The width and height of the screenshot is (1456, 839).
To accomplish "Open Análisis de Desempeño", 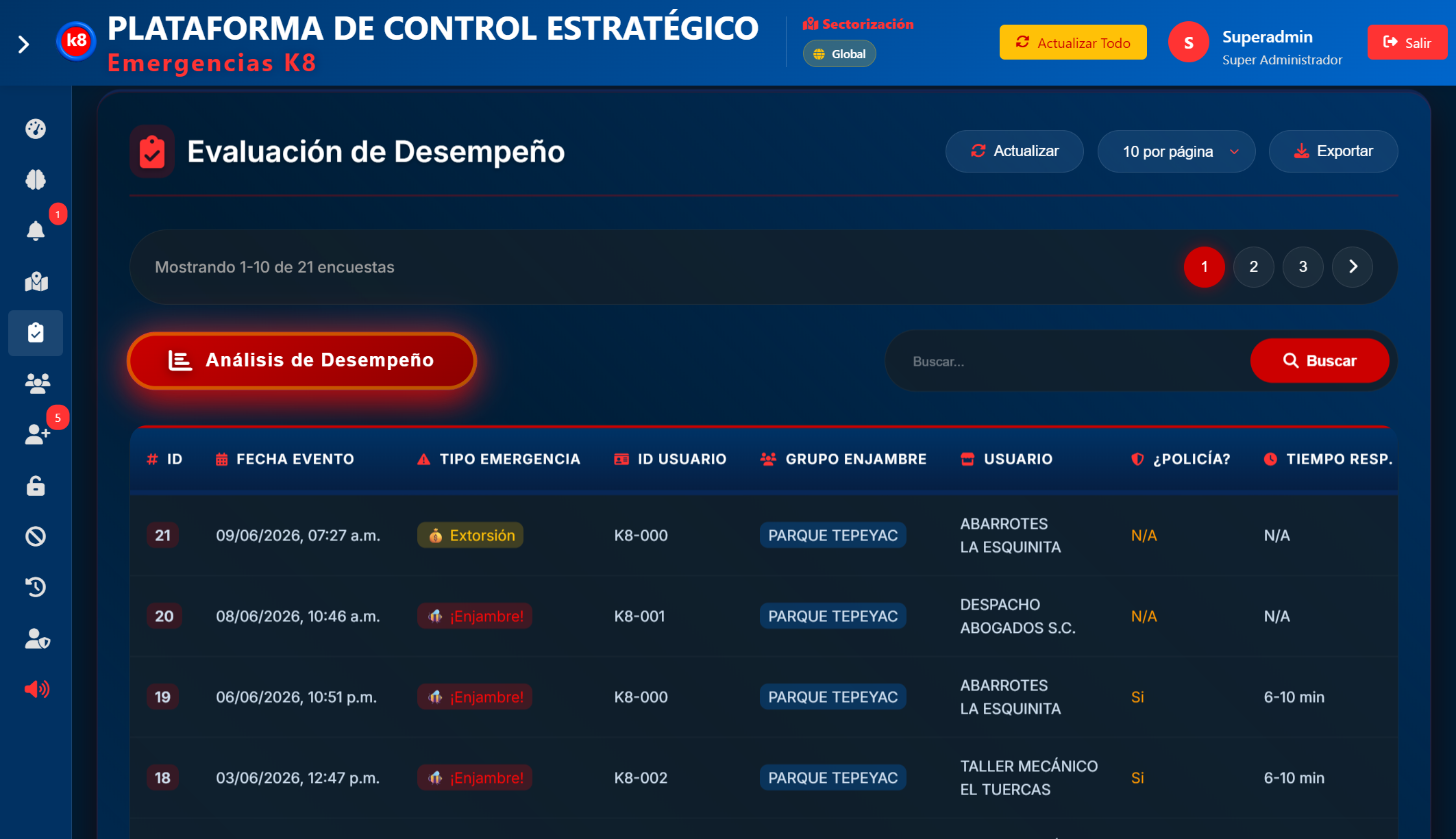I will (301, 360).
